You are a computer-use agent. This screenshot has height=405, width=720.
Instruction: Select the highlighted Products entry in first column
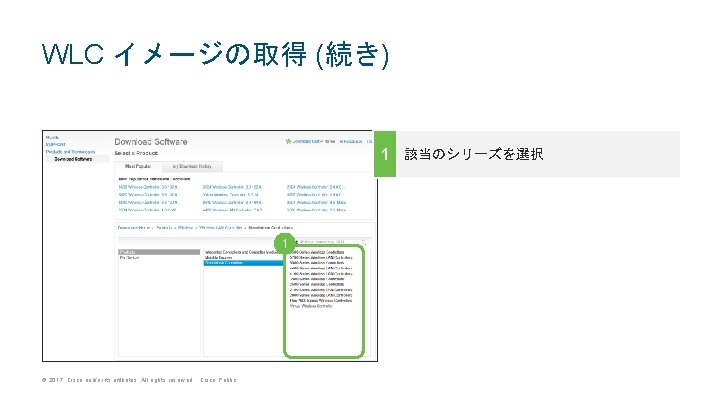(x=159, y=252)
